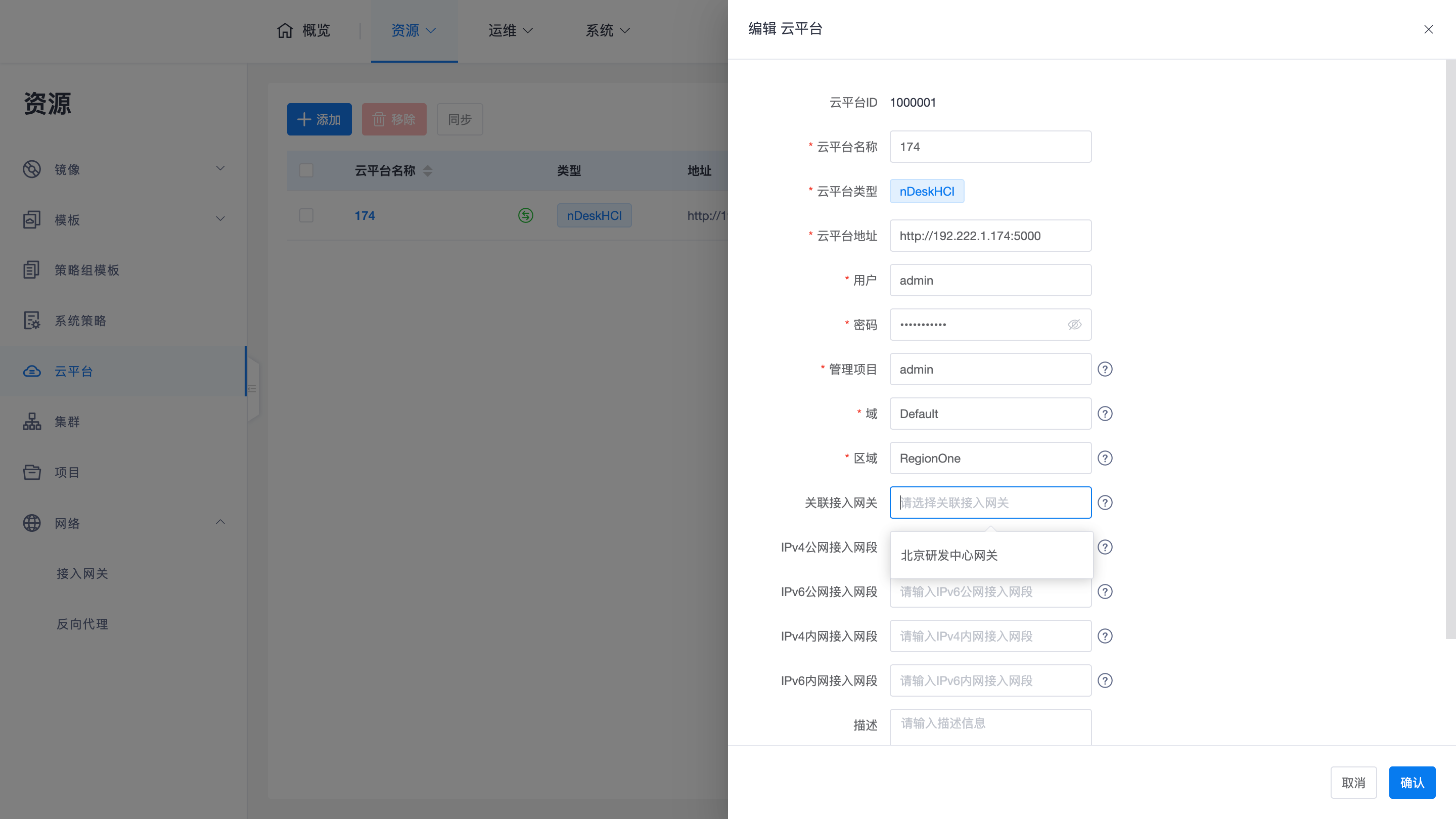Select checkbox for platform row 174
Viewport: 1456px width, 819px height.
pos(306,215)
